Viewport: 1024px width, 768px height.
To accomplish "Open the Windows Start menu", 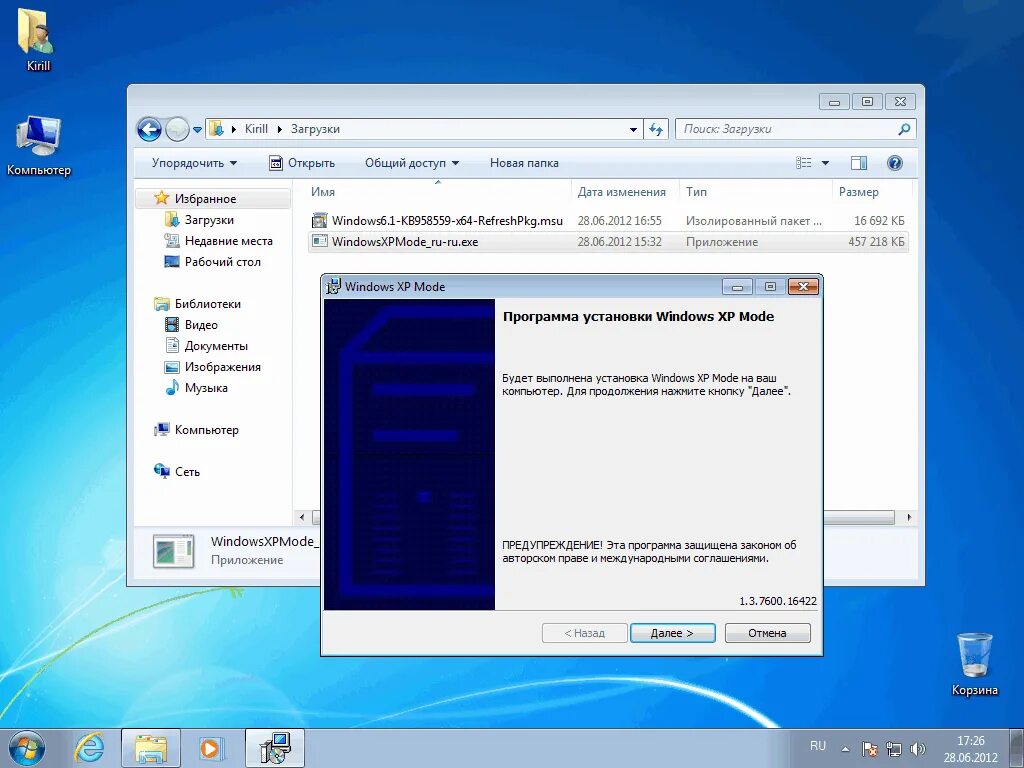I will [27, 748].
